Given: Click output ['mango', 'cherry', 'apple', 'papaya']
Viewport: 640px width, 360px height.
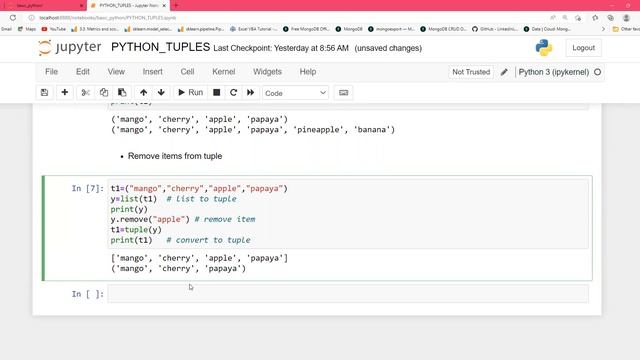Looking at the screenshot, I should click(199, 258).
